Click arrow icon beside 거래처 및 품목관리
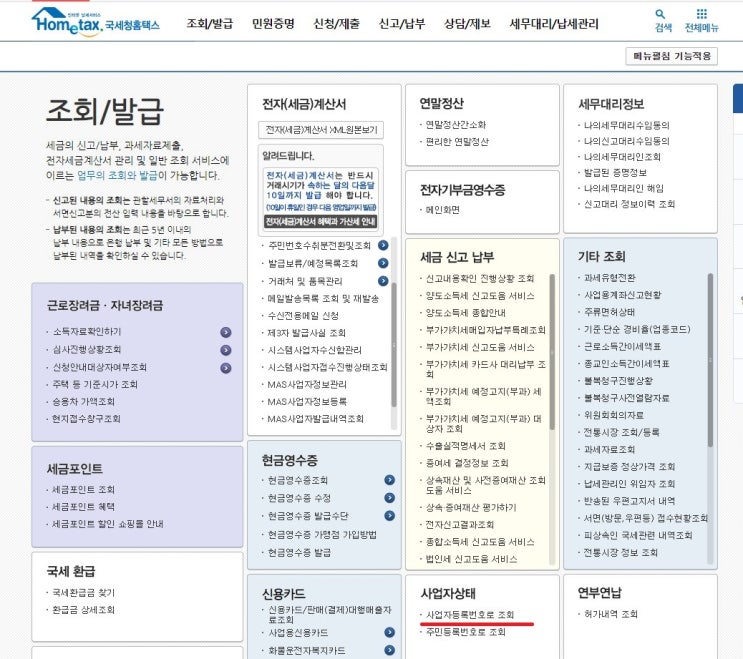The width and height of the screenshot is (743, 659). [x=383, y=281]
